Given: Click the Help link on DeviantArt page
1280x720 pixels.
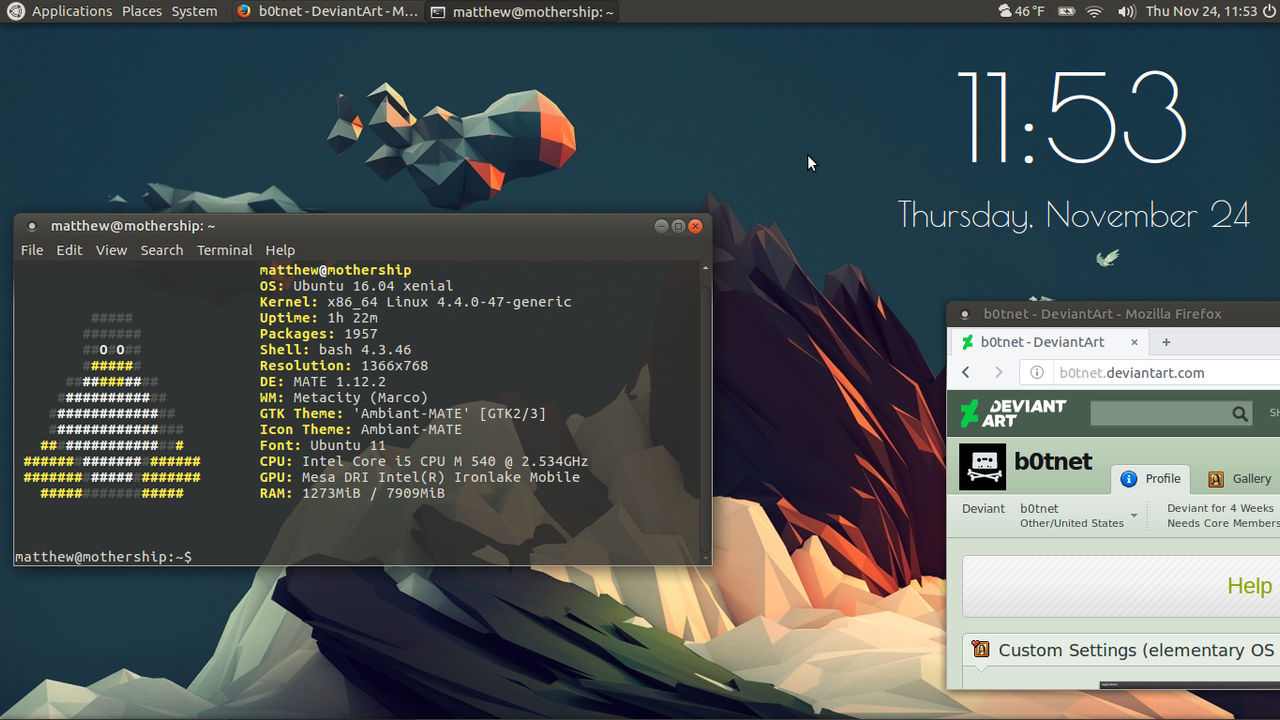Looking at the screenshot, I should click(1249, 586).
